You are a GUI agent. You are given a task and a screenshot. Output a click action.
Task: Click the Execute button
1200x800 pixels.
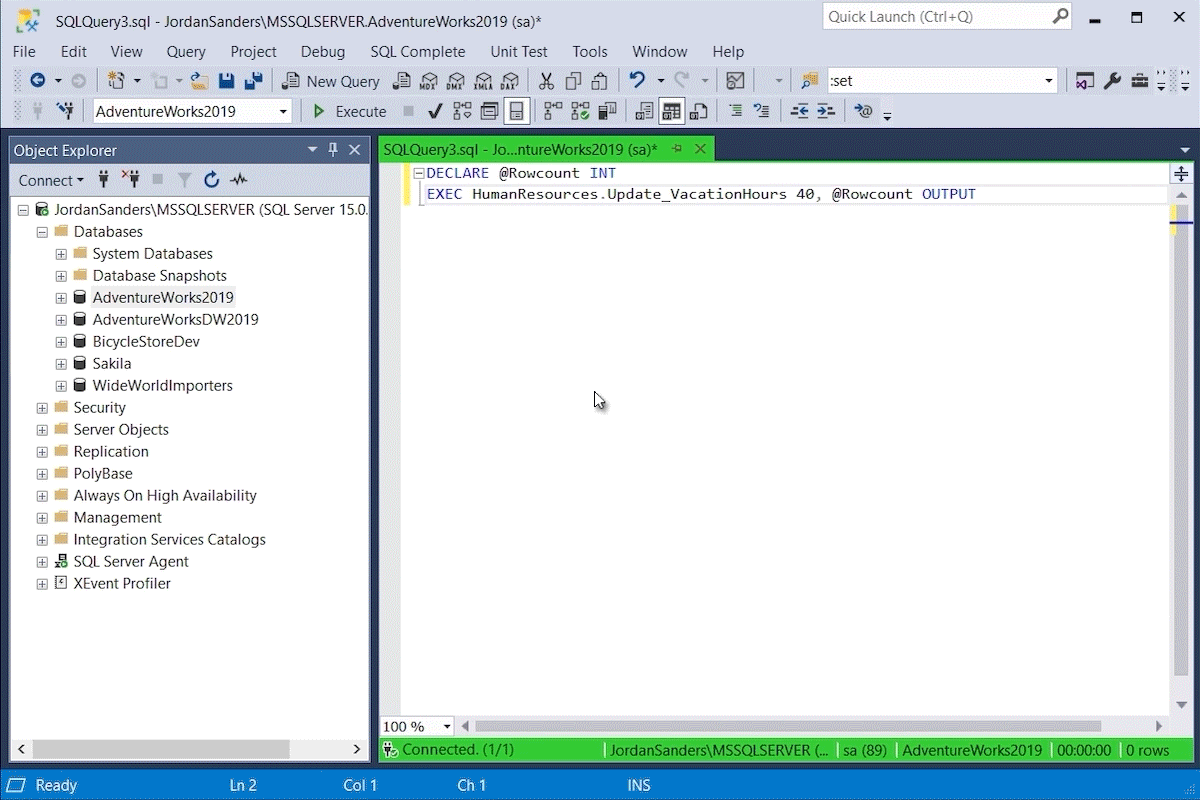coord(350,111)
